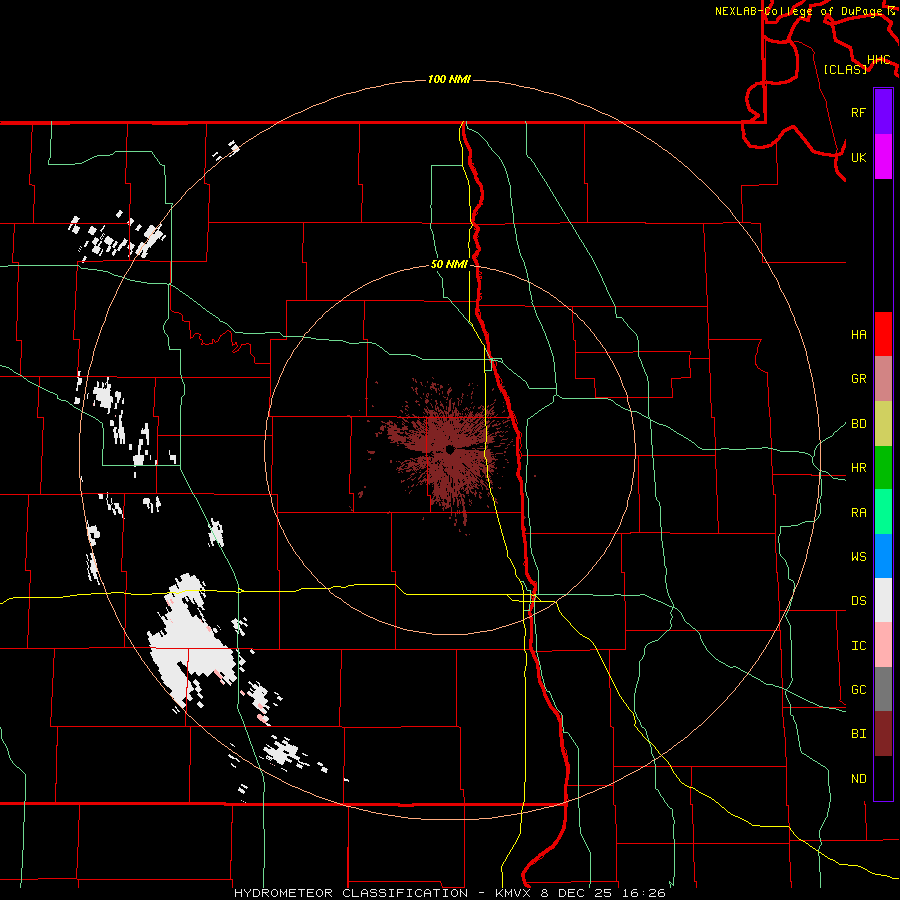
Task: Click the 'RF' legend label
Action: [x=858, y=112]
